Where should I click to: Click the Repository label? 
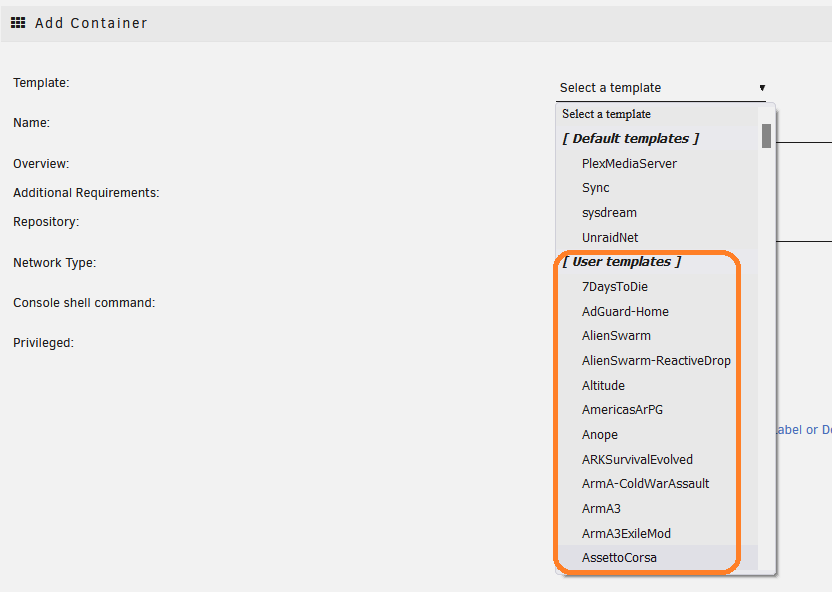click(46, 222)
